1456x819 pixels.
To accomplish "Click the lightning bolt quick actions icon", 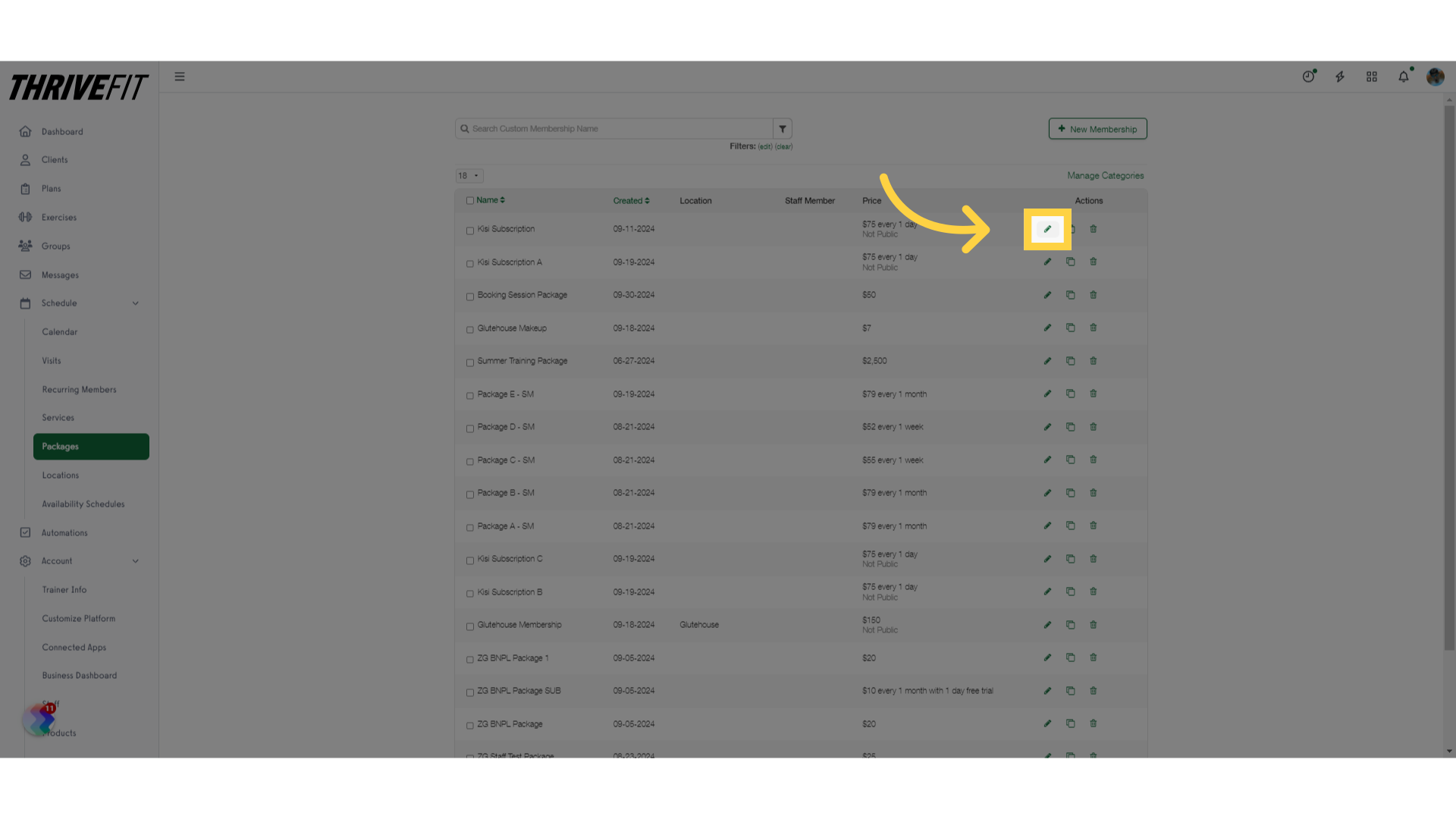I will 1339,76.
